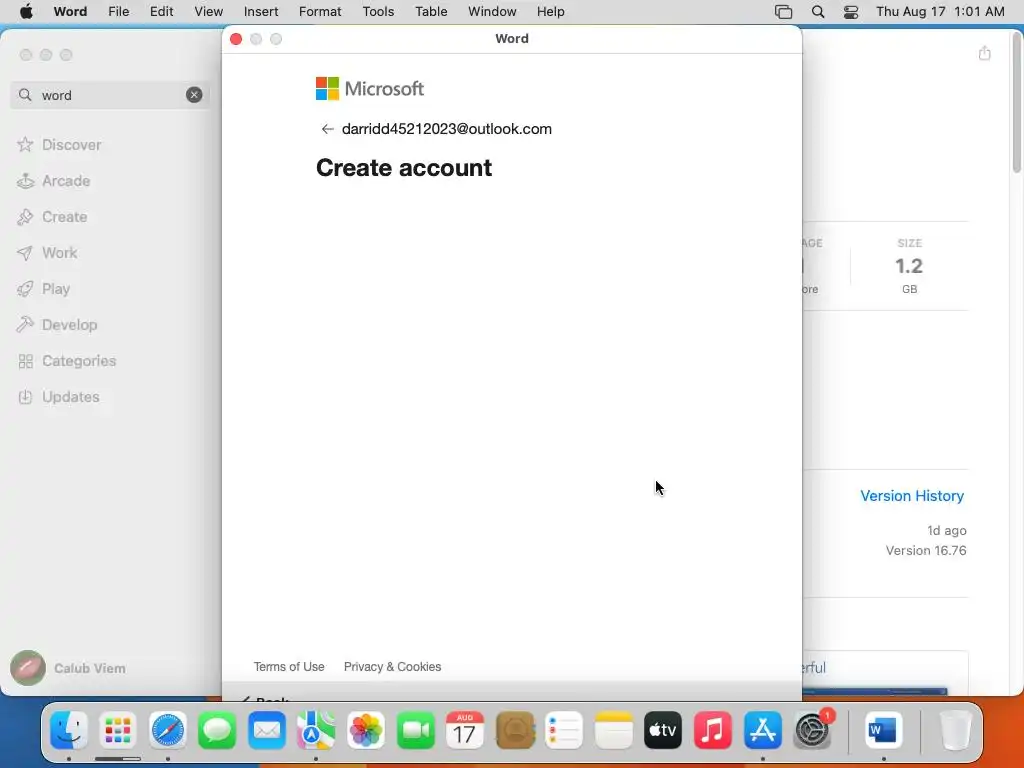Open FaceTime from the Dock
The image size is (1024, 768).
click(x=415, y=730)
